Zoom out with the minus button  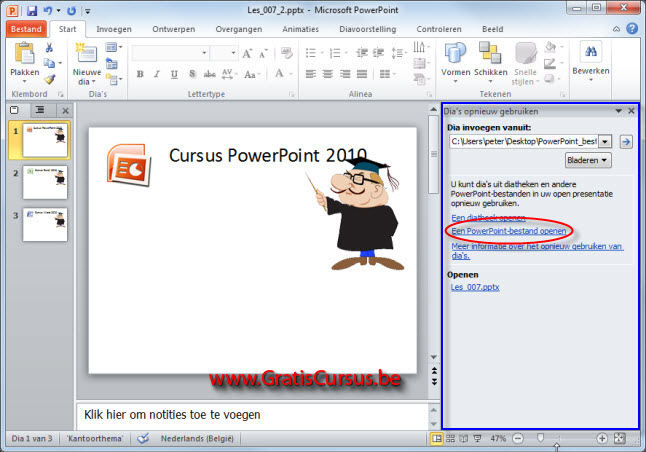coord(518,438)
